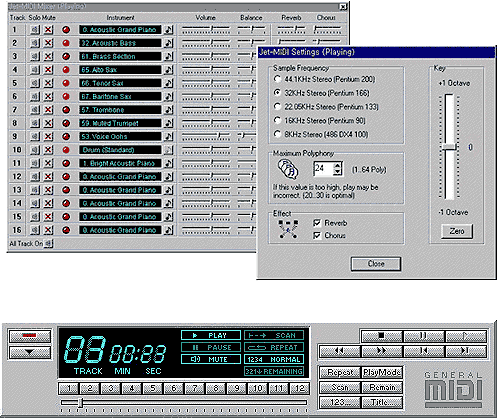500x420 pixels.
Task: Mute track 14 in the mixer
Action: (48, 203)
